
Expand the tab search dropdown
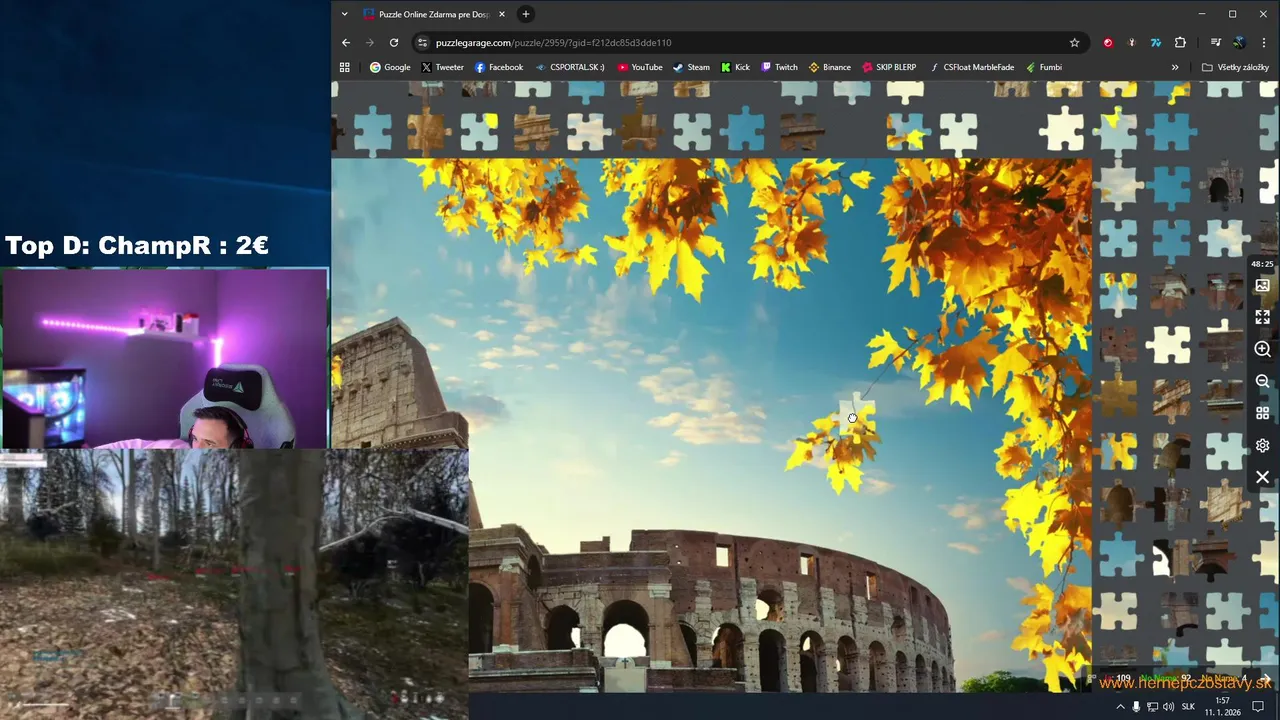[x=345, y=14]
